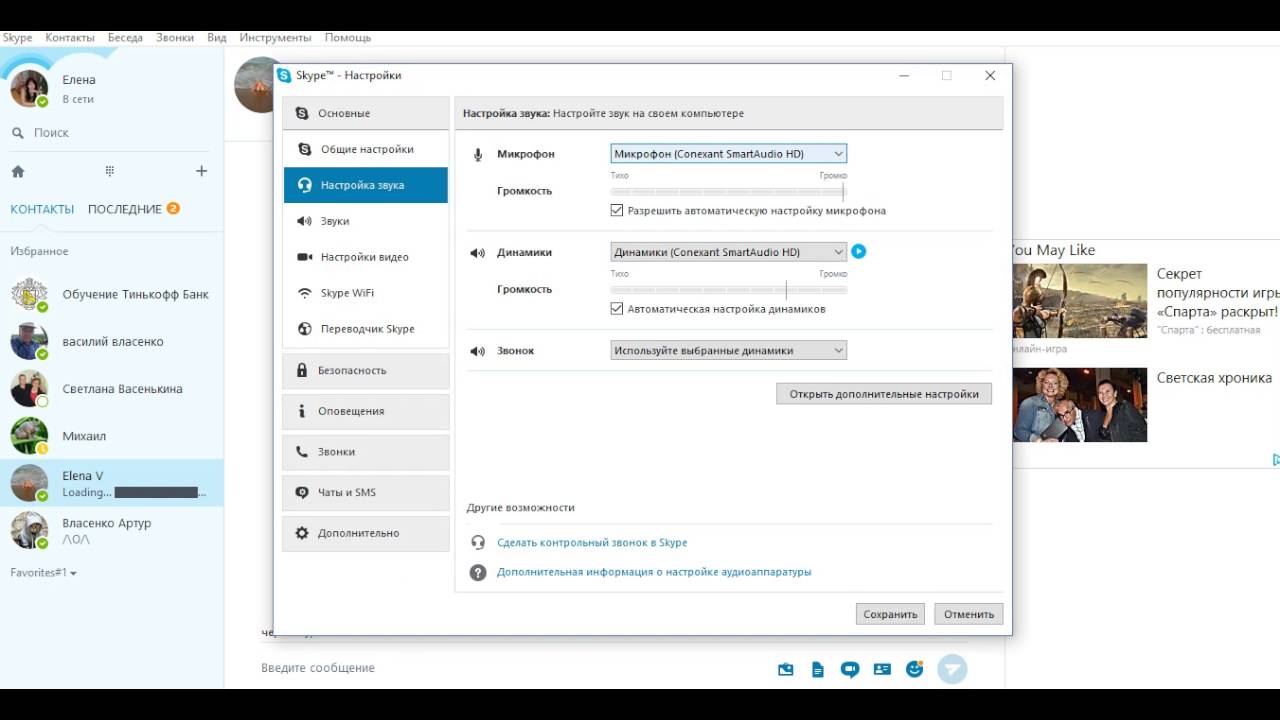Enable automatic microphone adjustment checkbox

617,211
